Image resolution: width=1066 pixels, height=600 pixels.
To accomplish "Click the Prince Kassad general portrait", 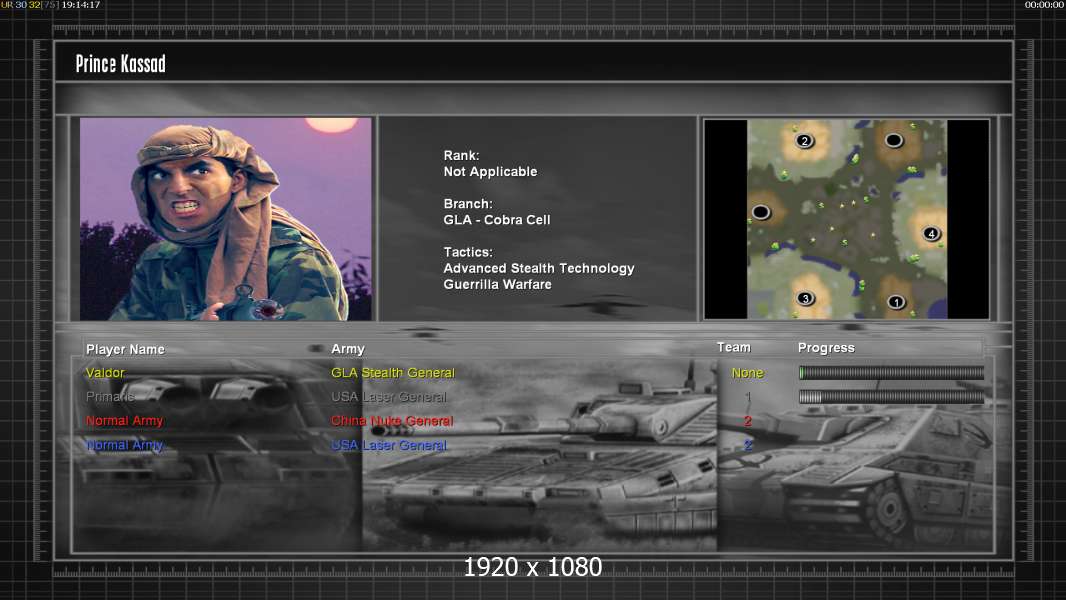I will click(226, 219).
